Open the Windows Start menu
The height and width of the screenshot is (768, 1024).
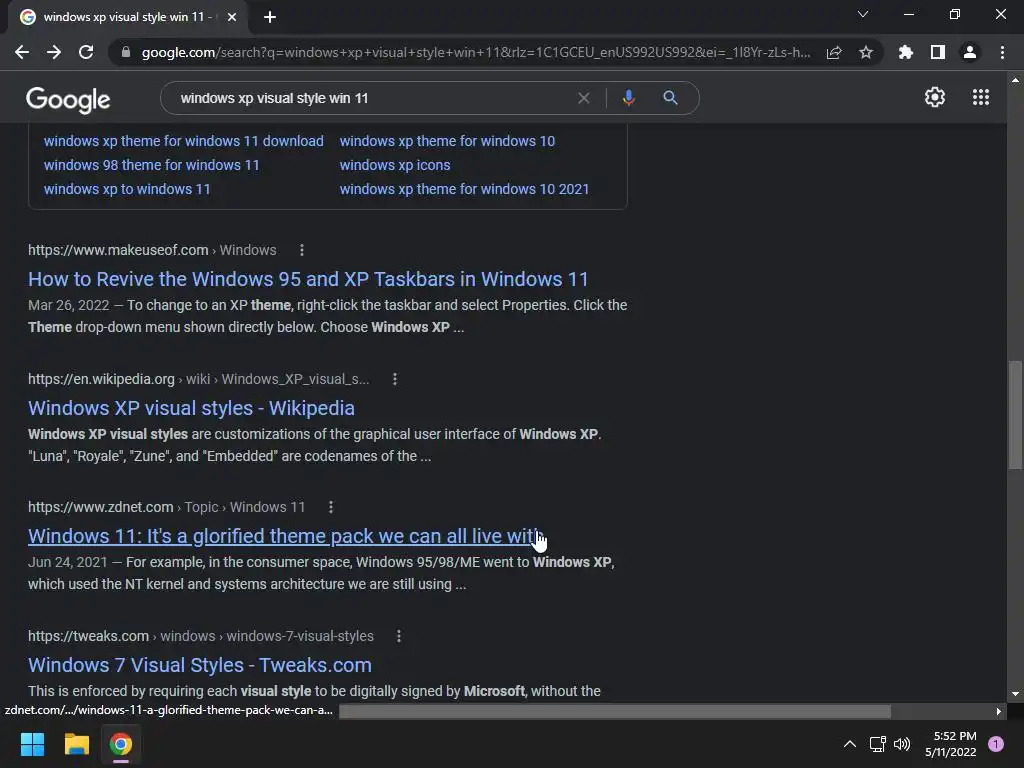coord(32,744)
